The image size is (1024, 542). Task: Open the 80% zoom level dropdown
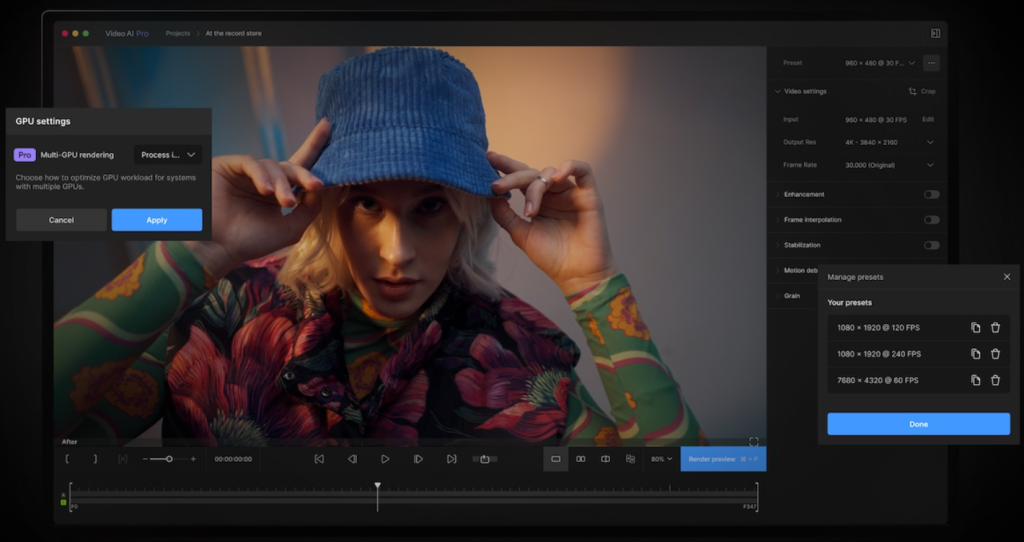click(661, 459)
